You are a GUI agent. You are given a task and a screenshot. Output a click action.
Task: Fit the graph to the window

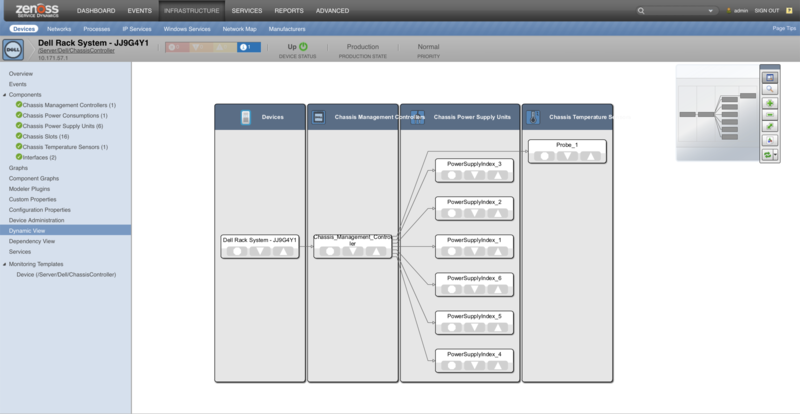[769, 126]
